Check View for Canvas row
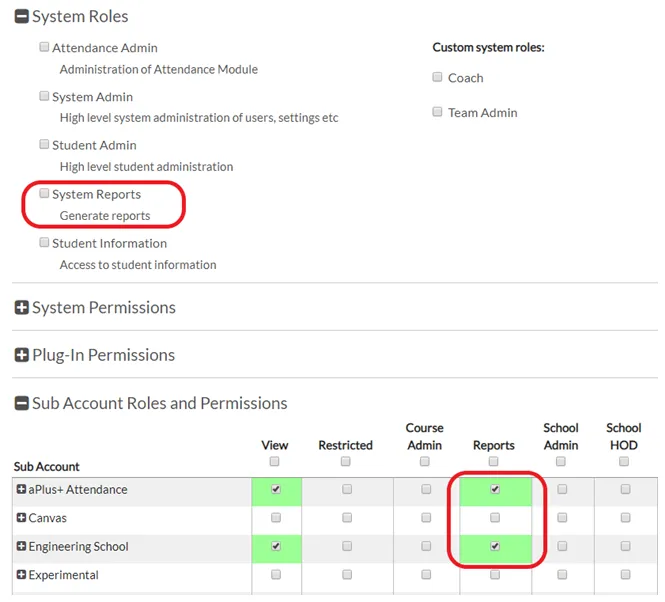 tap(276, 518)
